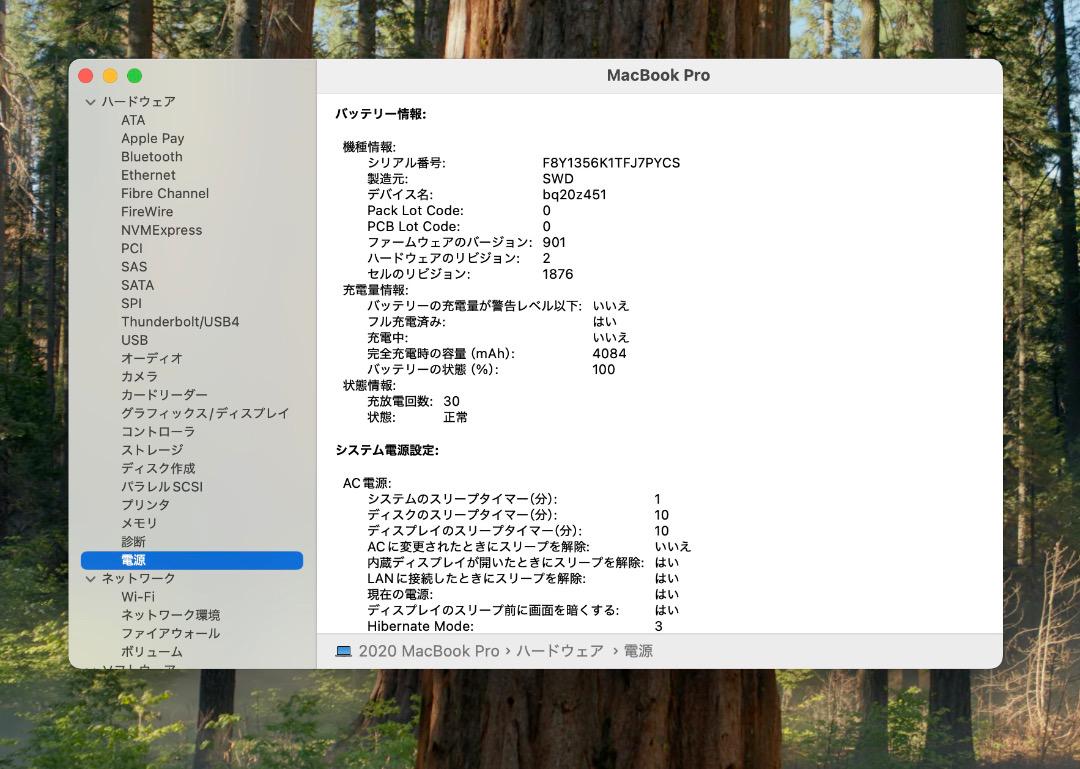This screenshot has width=1080, height=769.
Task: Select SATA in the sidebar
Action: pos(137,285)
